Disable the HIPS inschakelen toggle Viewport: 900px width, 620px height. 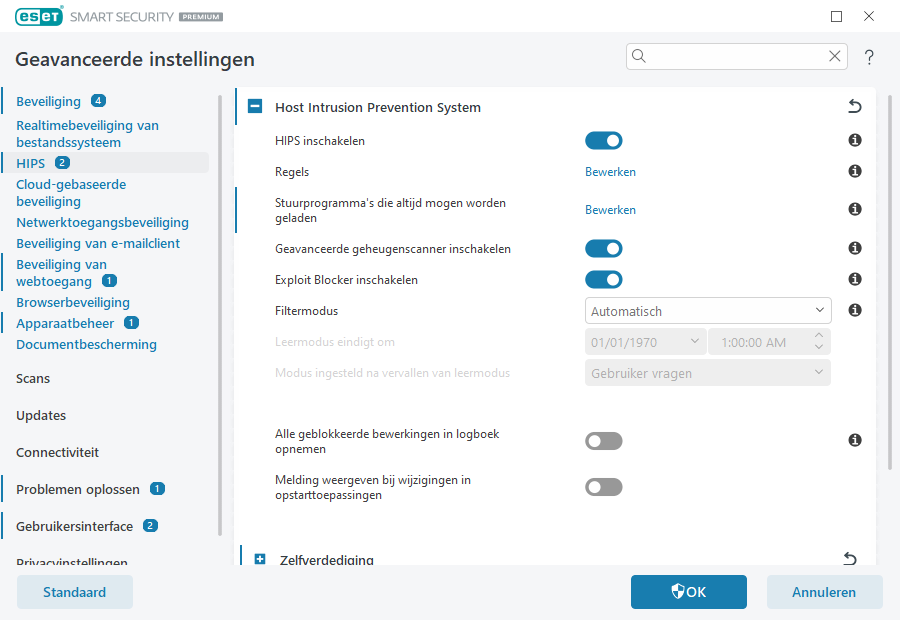(603, 140)
